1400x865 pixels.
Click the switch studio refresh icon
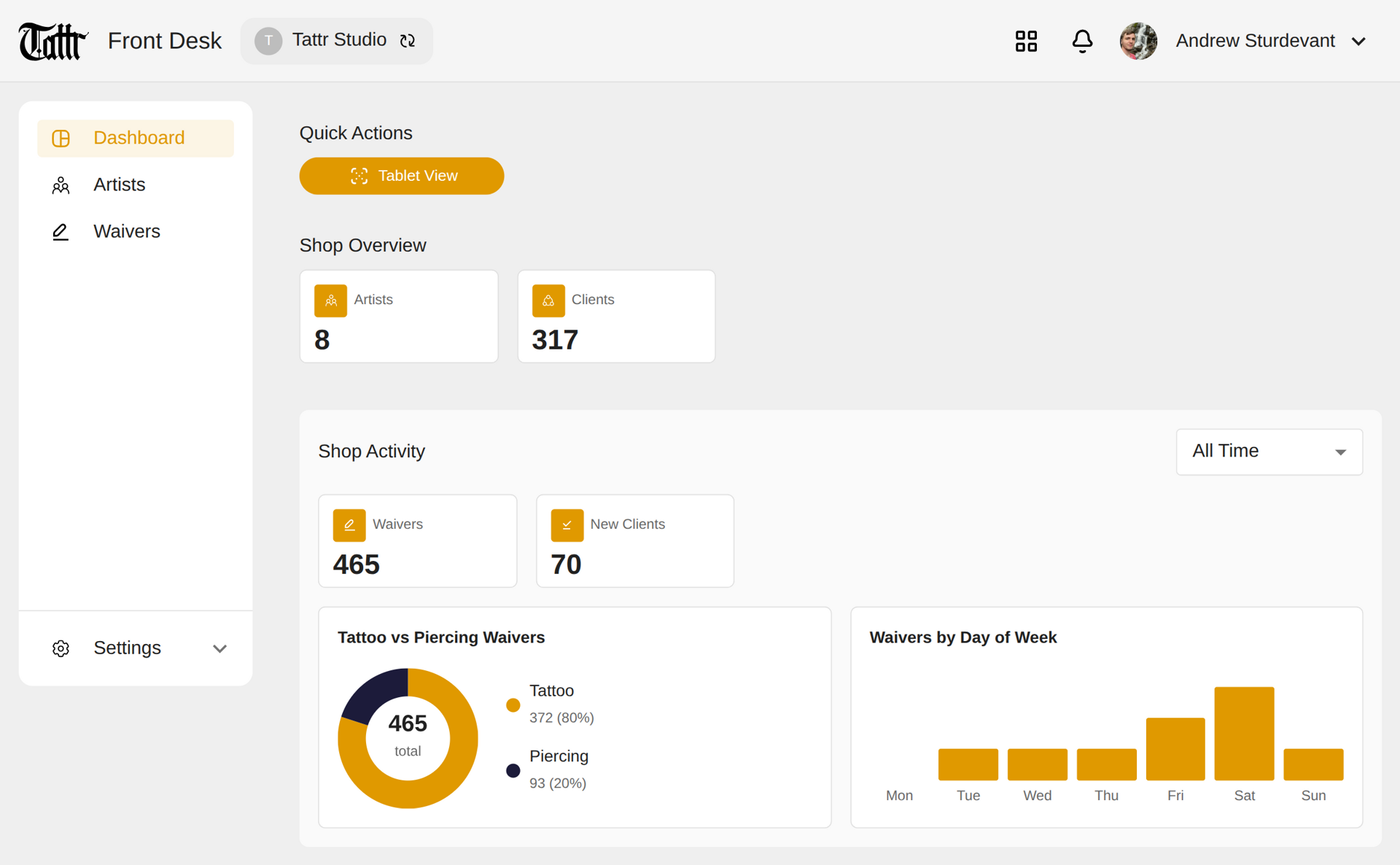point(408,41)
